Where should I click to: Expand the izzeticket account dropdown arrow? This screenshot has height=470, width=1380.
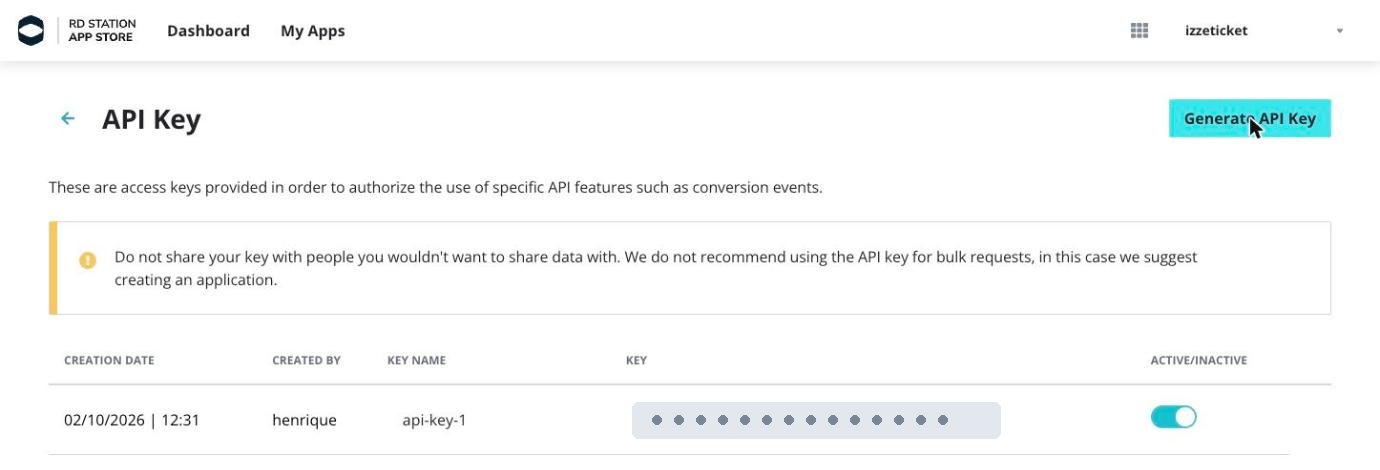tap(1340, 31)
